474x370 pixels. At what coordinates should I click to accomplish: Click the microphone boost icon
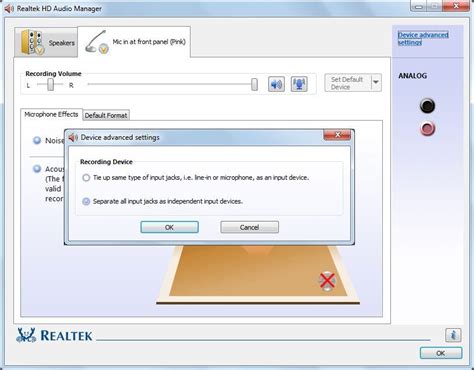click(x=299, y=84)
